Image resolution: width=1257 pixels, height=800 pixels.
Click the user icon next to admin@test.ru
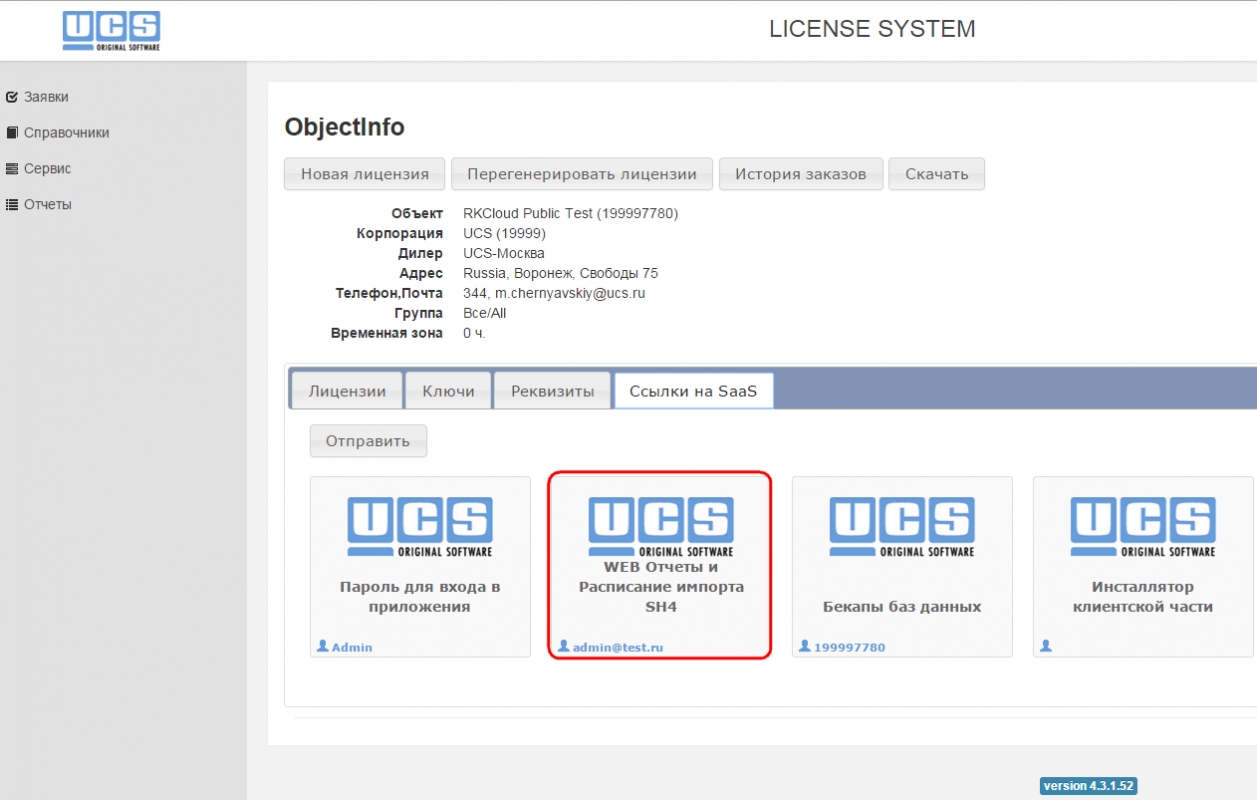tap(564, 646)
